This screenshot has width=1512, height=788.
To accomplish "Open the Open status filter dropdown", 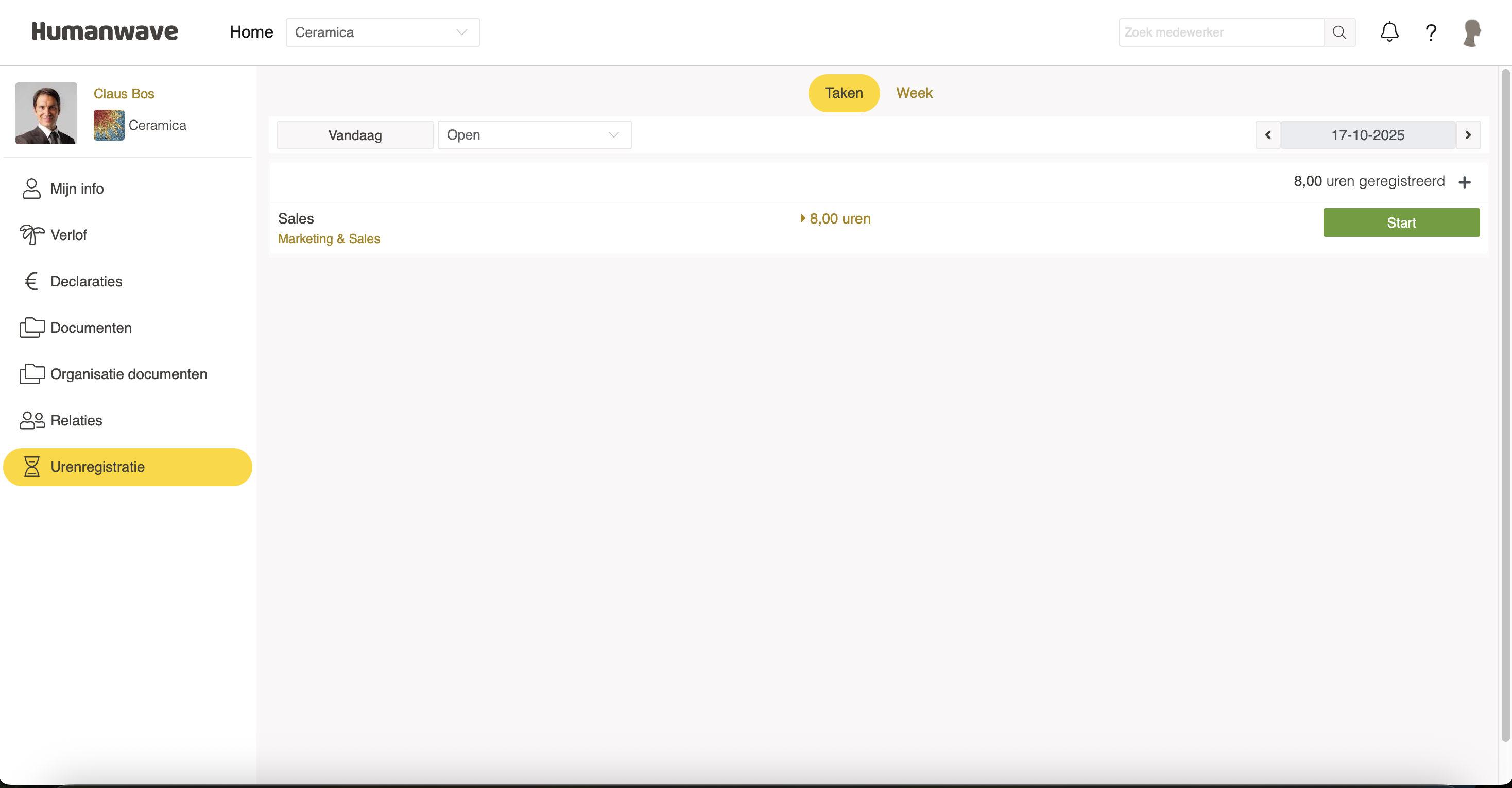I will coord(534,135).
